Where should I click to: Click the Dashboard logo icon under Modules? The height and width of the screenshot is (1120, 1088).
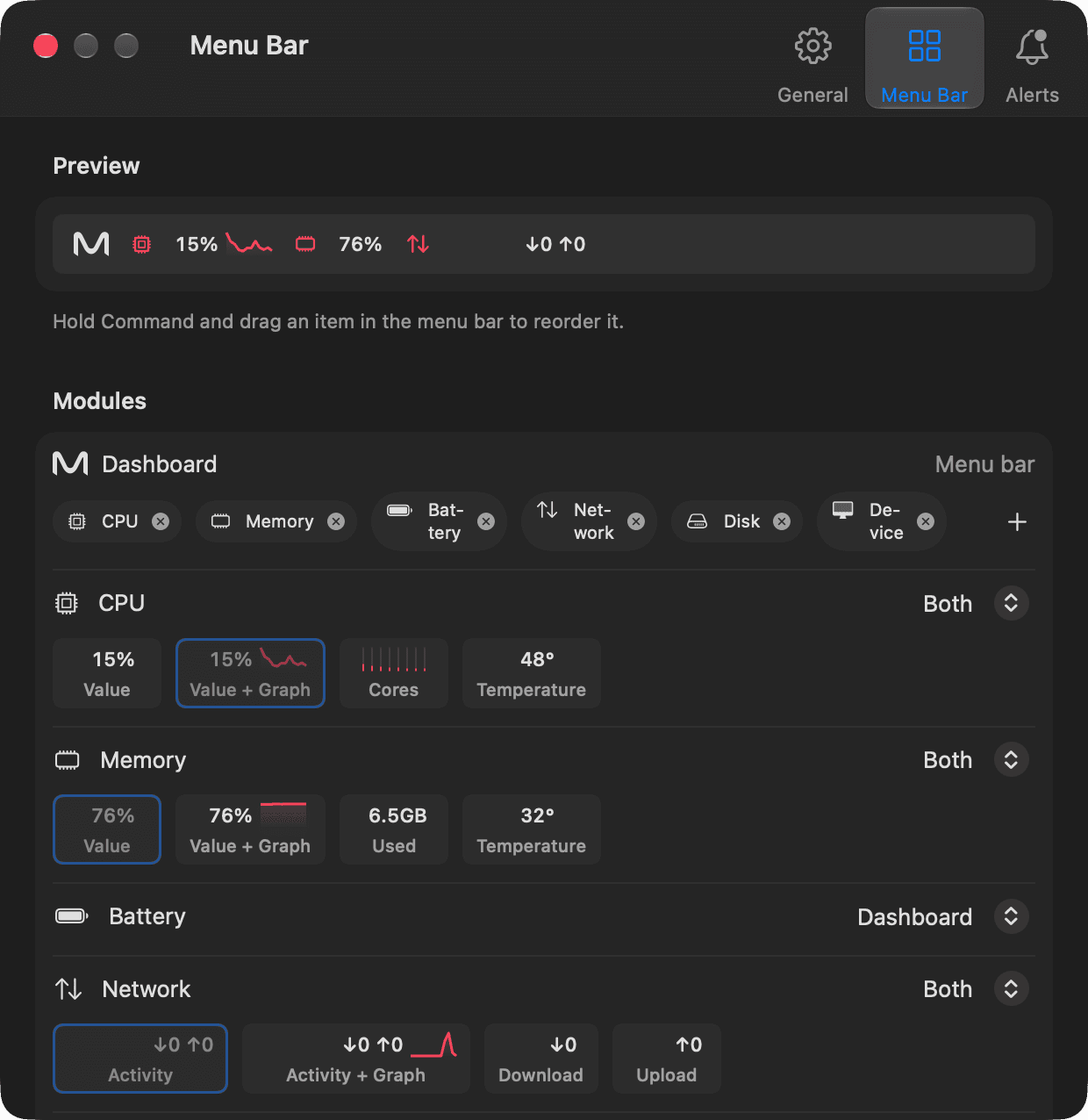(x=70, y=463)
